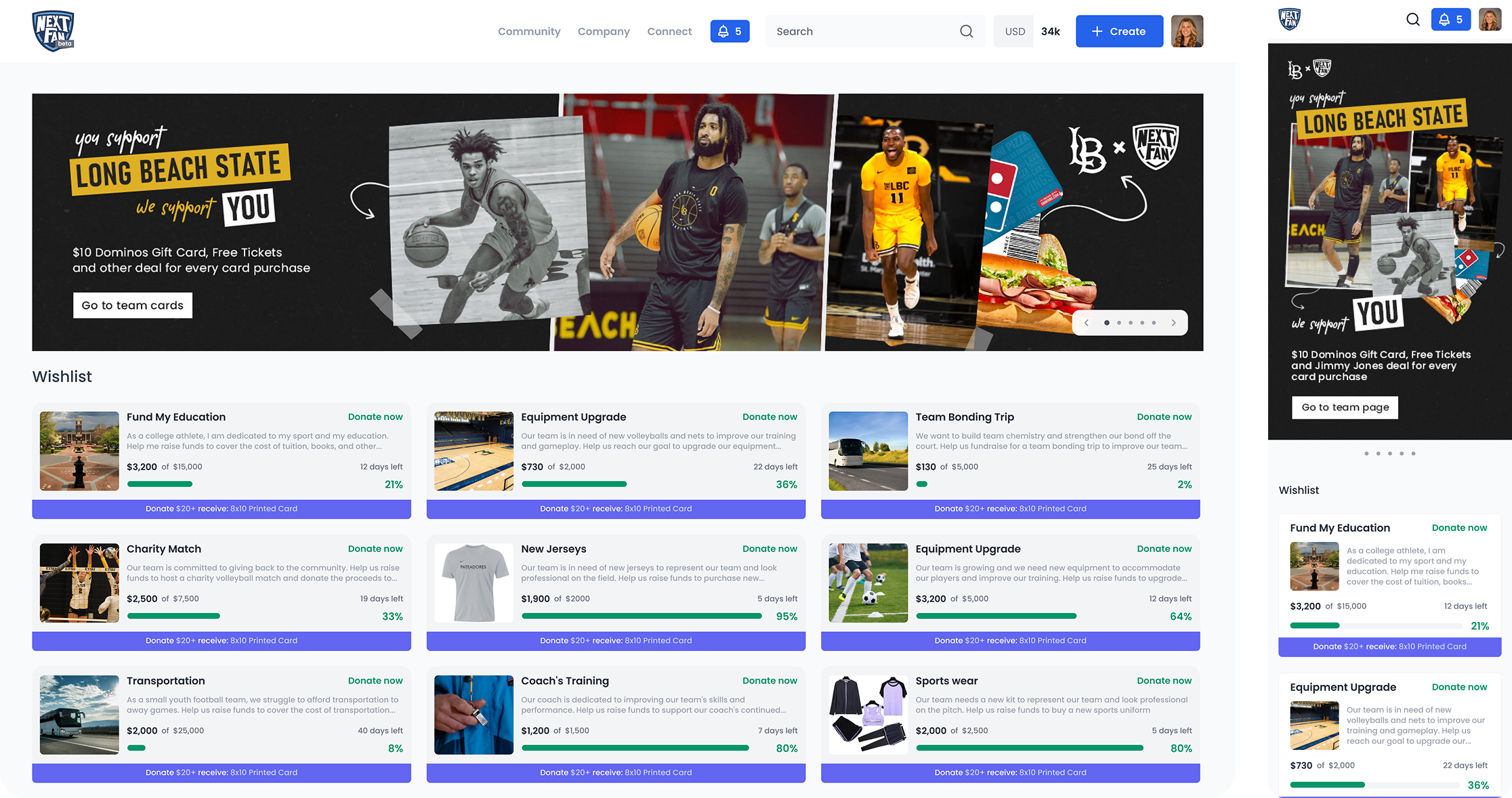This screenshot has width=1512, height=798.
Task: Select the second carousel dot on desktop banner
Action: click(1119, 323)
